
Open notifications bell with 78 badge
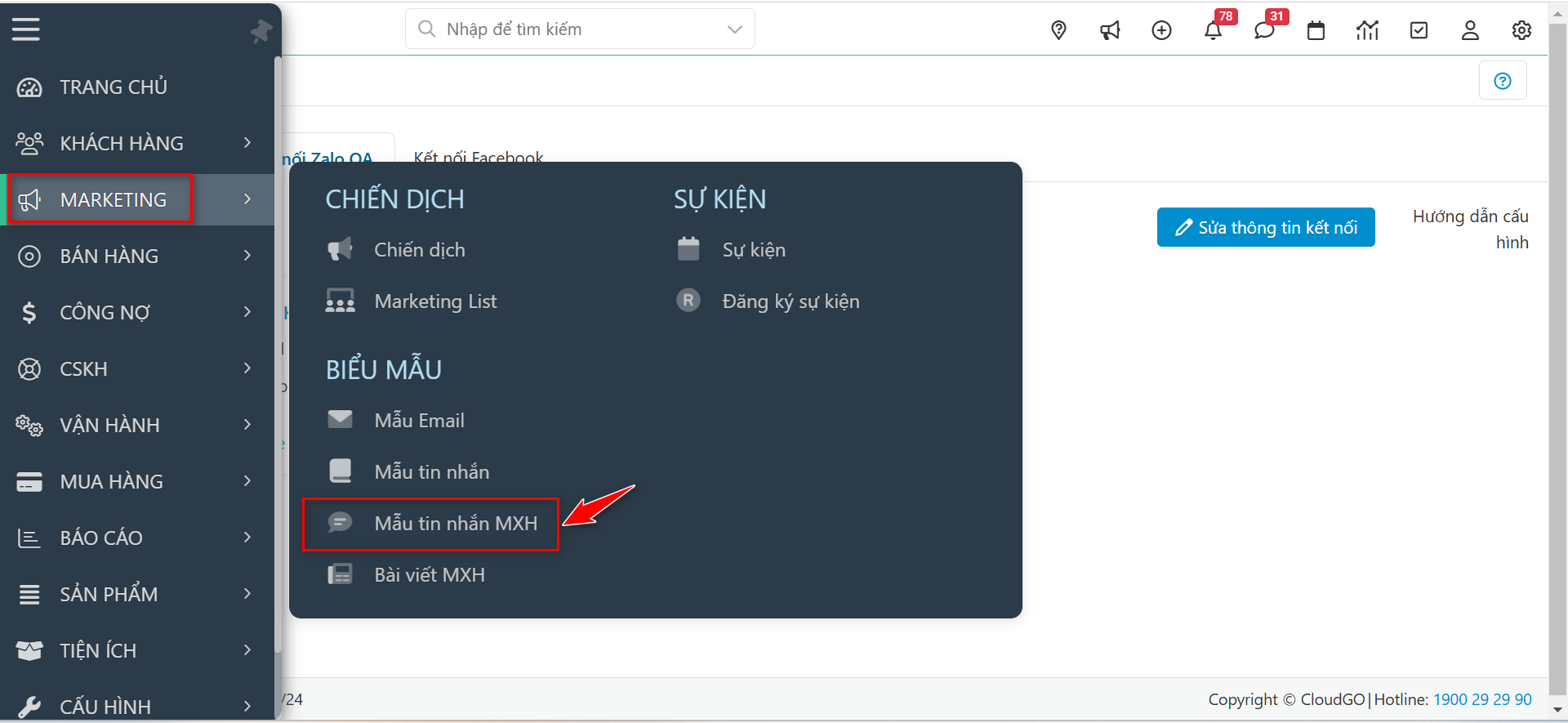click(x=1214, y=30)
